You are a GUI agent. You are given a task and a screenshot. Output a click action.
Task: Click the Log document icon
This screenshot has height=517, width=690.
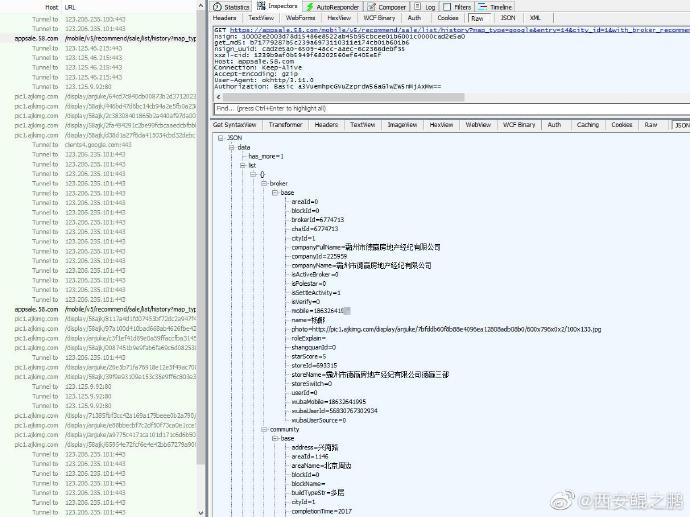click(x=418, y=7)
